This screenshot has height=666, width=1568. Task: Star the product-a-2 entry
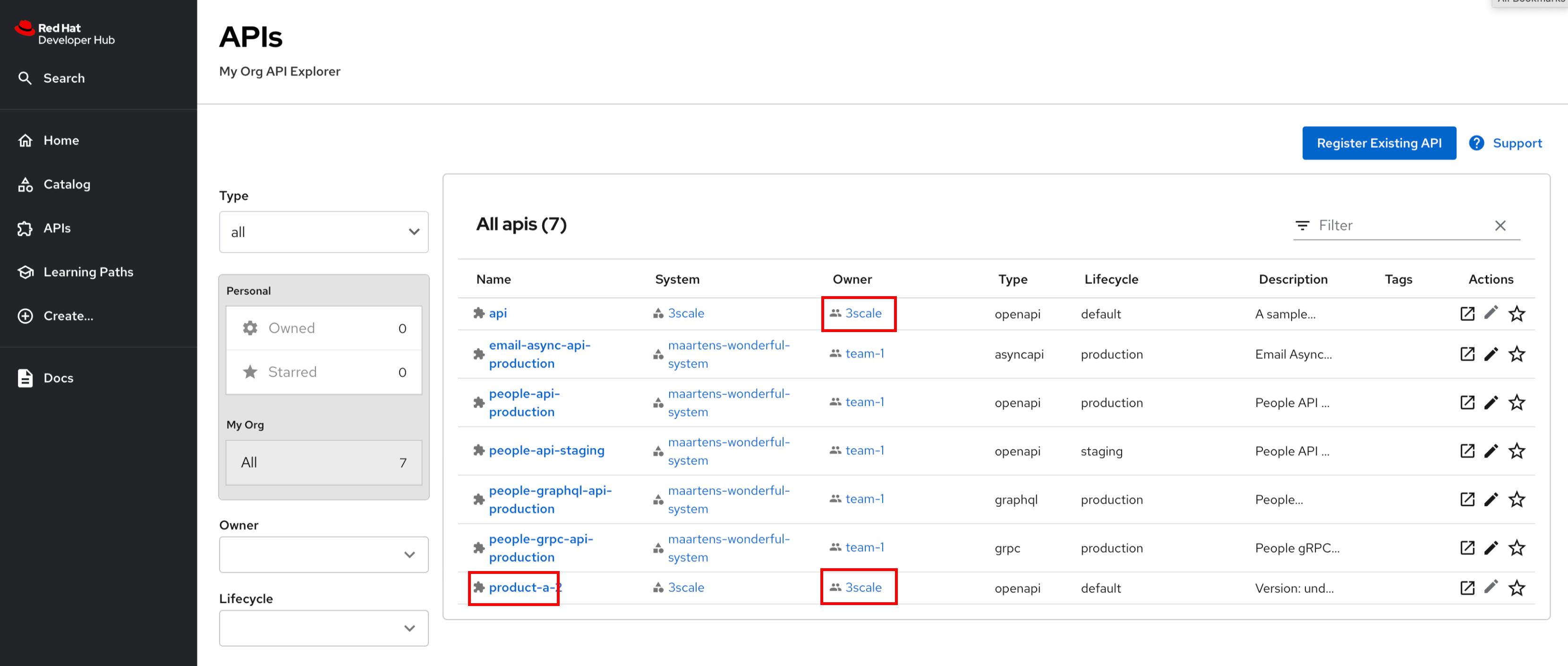tap(1516, 588)
